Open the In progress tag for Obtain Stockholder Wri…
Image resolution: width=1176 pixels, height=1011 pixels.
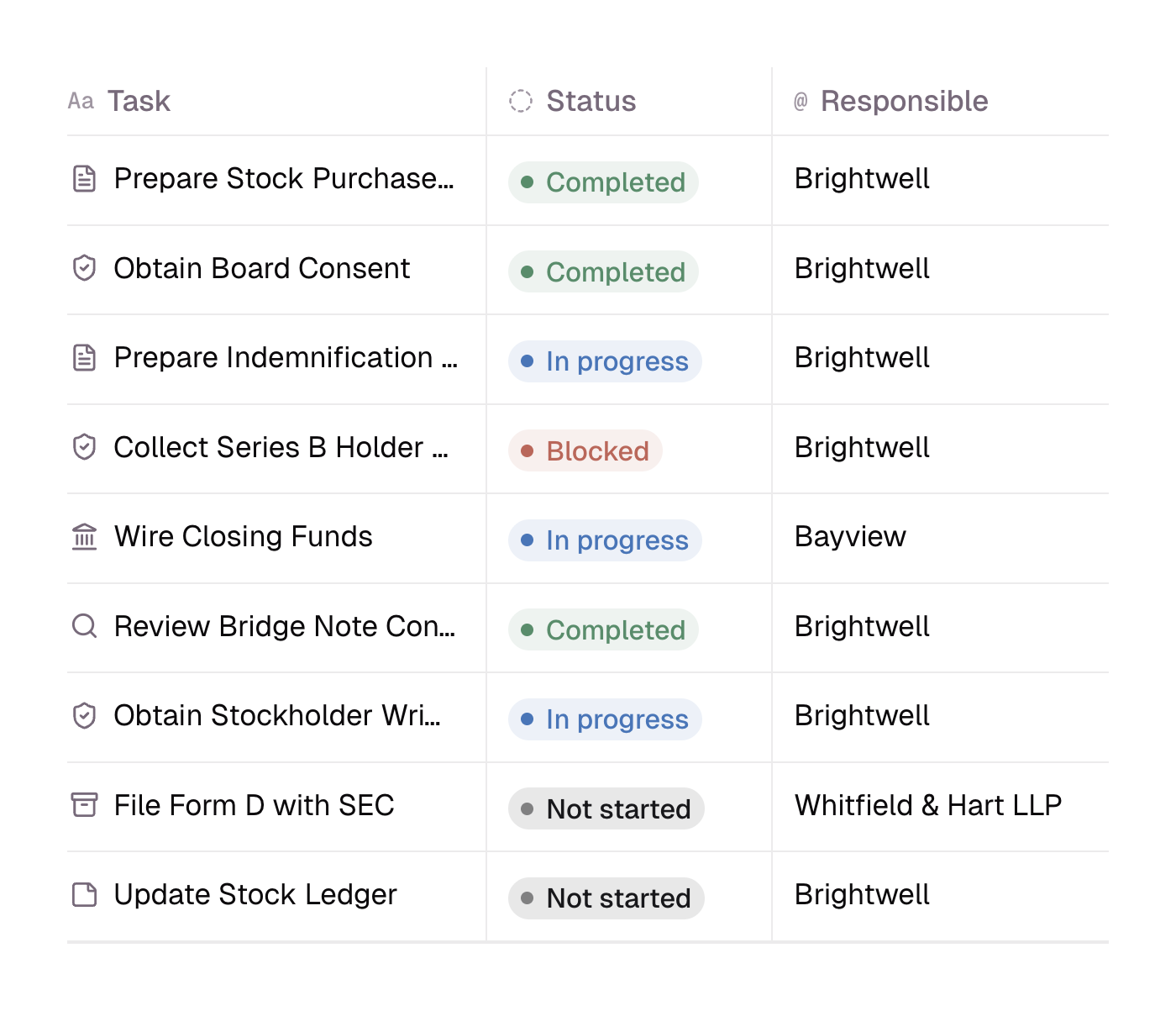(x=605, y=719)
